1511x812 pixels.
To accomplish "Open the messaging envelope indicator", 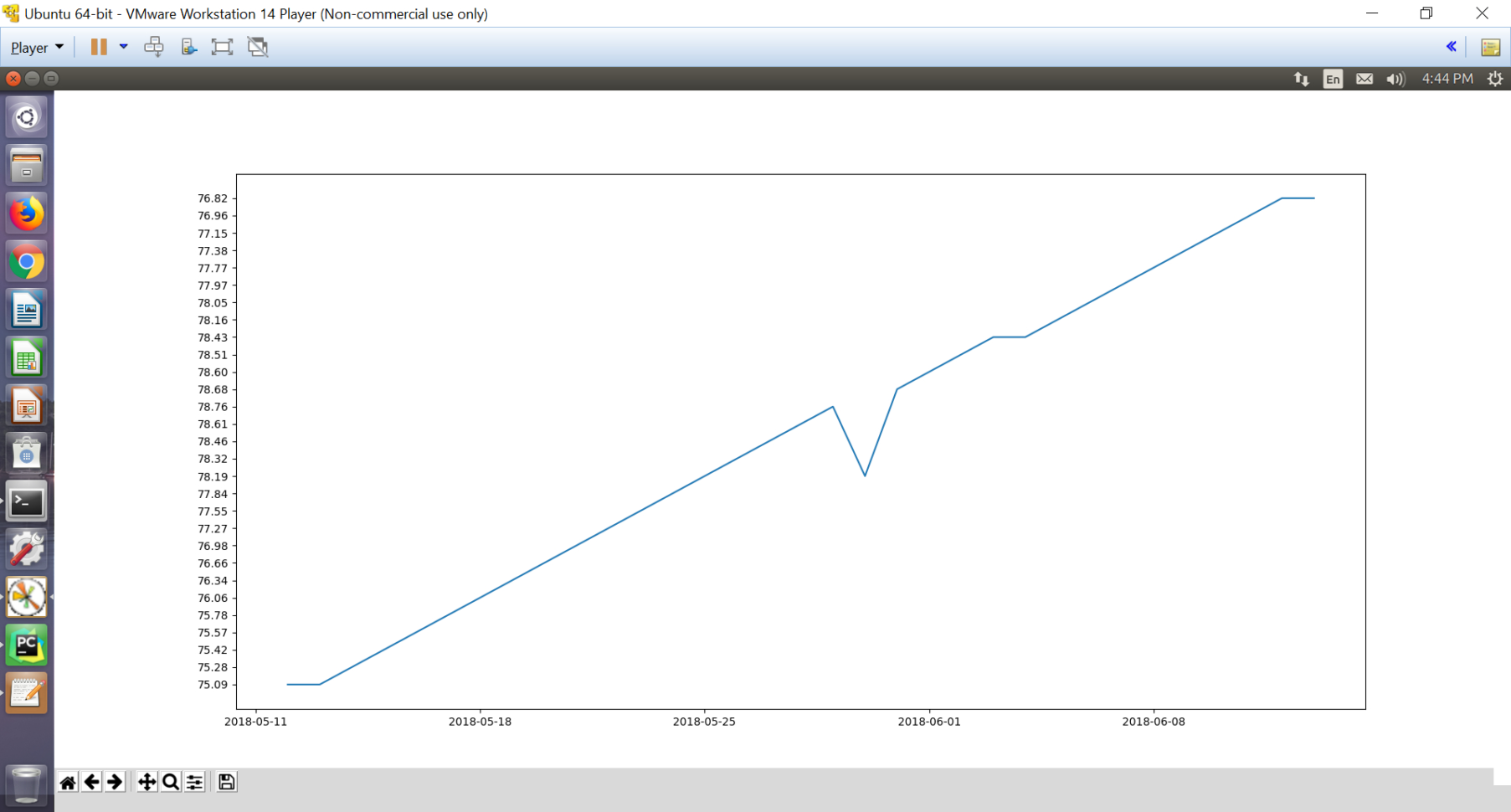I will pos(1365,79).
